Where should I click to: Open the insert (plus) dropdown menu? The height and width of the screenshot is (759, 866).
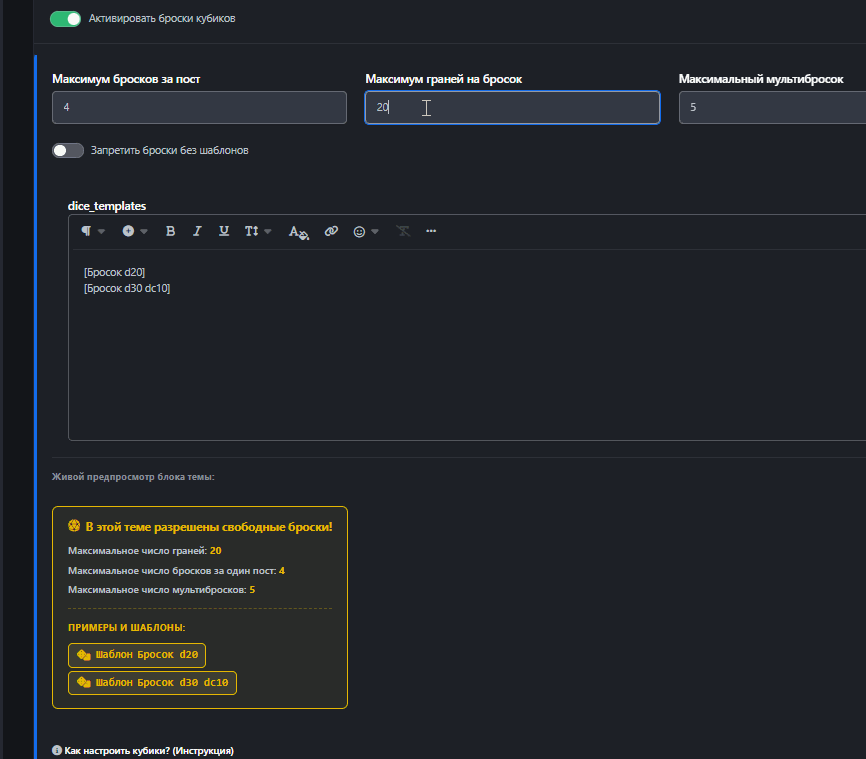click(x=134, y=231)
